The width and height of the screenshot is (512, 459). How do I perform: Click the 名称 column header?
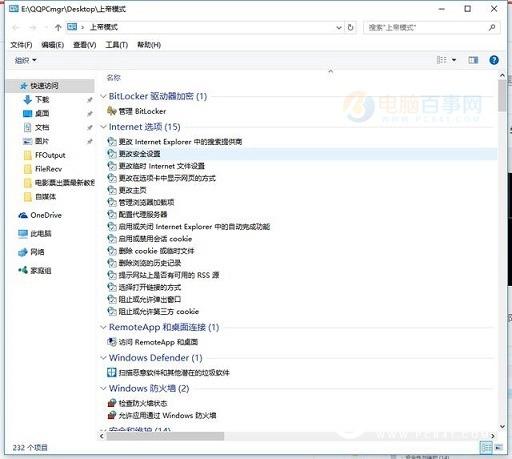coord(113,78)
